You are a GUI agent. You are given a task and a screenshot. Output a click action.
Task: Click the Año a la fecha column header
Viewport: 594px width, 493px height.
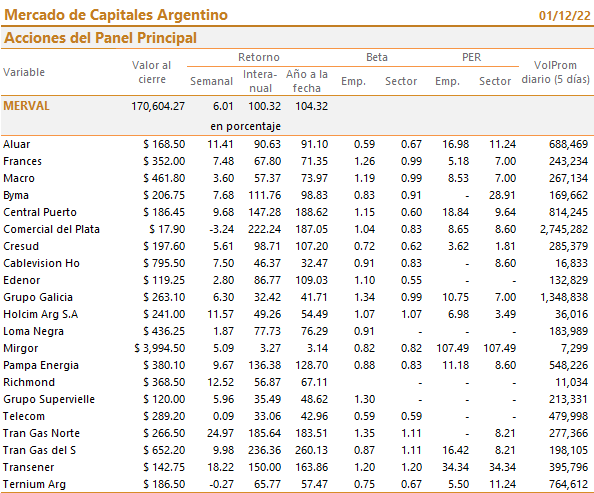[307, 81]
